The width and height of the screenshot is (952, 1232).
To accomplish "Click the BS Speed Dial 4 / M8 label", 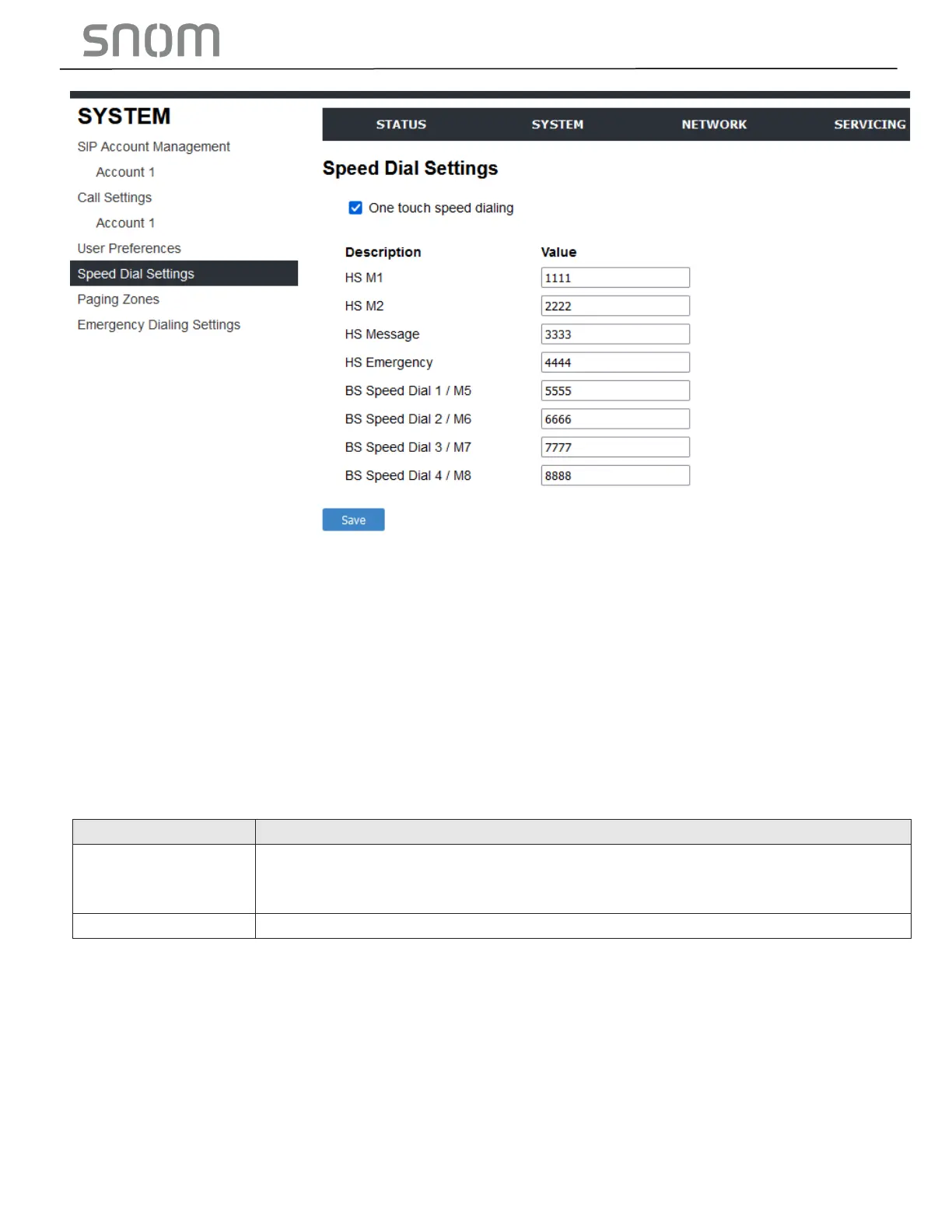I will (408, 475).
